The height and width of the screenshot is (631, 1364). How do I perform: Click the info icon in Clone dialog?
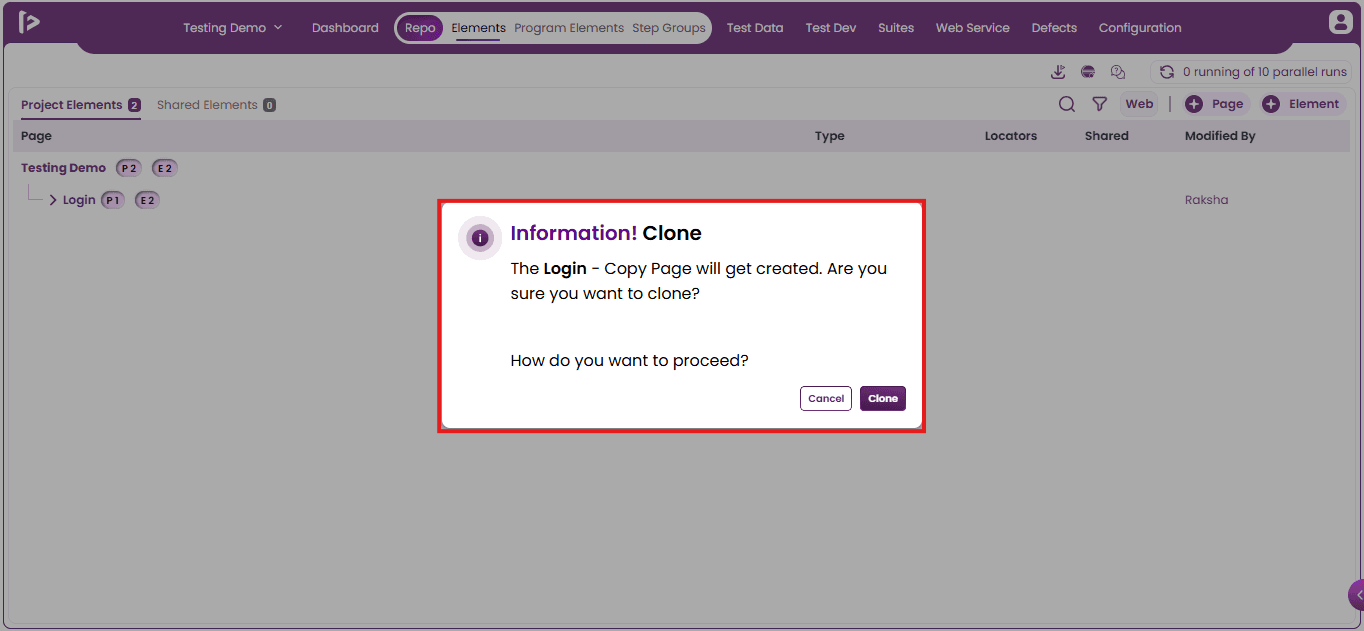point(480,238)
